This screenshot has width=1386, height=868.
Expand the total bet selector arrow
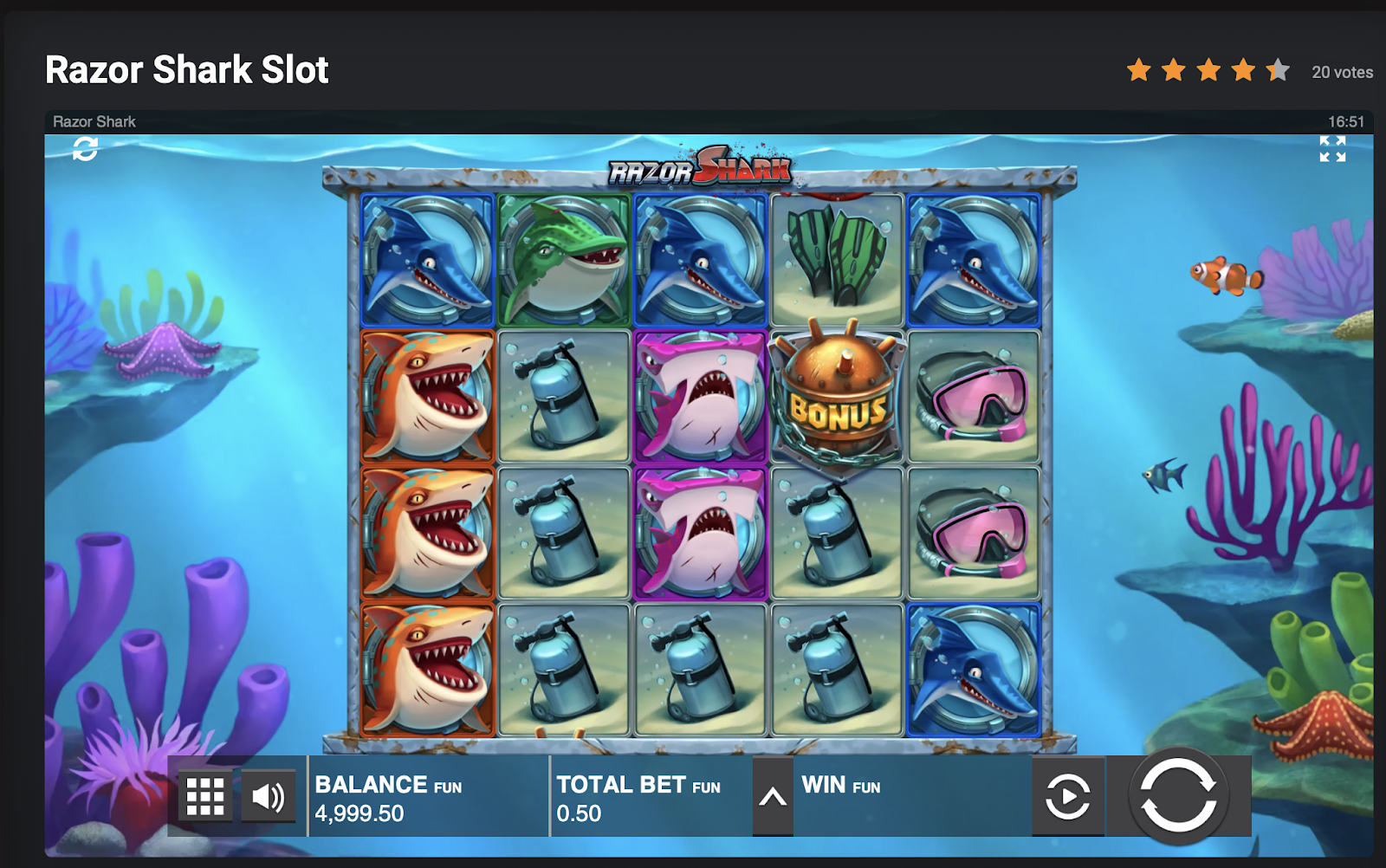click(x=773, y=797)
